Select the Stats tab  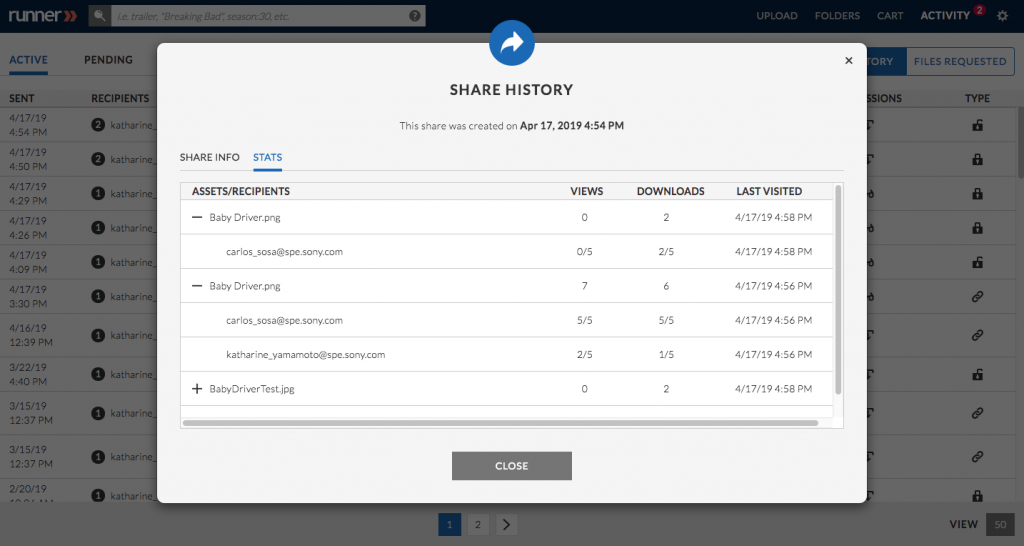[x=268, y=157]
